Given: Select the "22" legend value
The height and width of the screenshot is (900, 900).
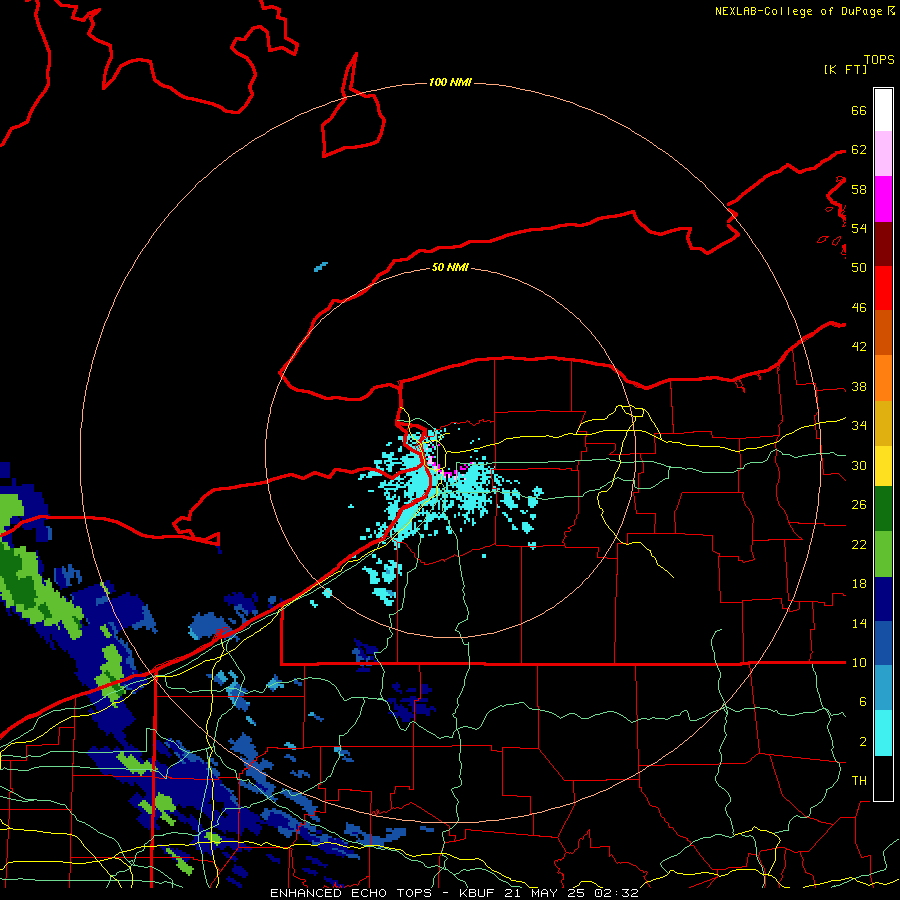Looking at the screenshot, I should [x=859, y=545].
